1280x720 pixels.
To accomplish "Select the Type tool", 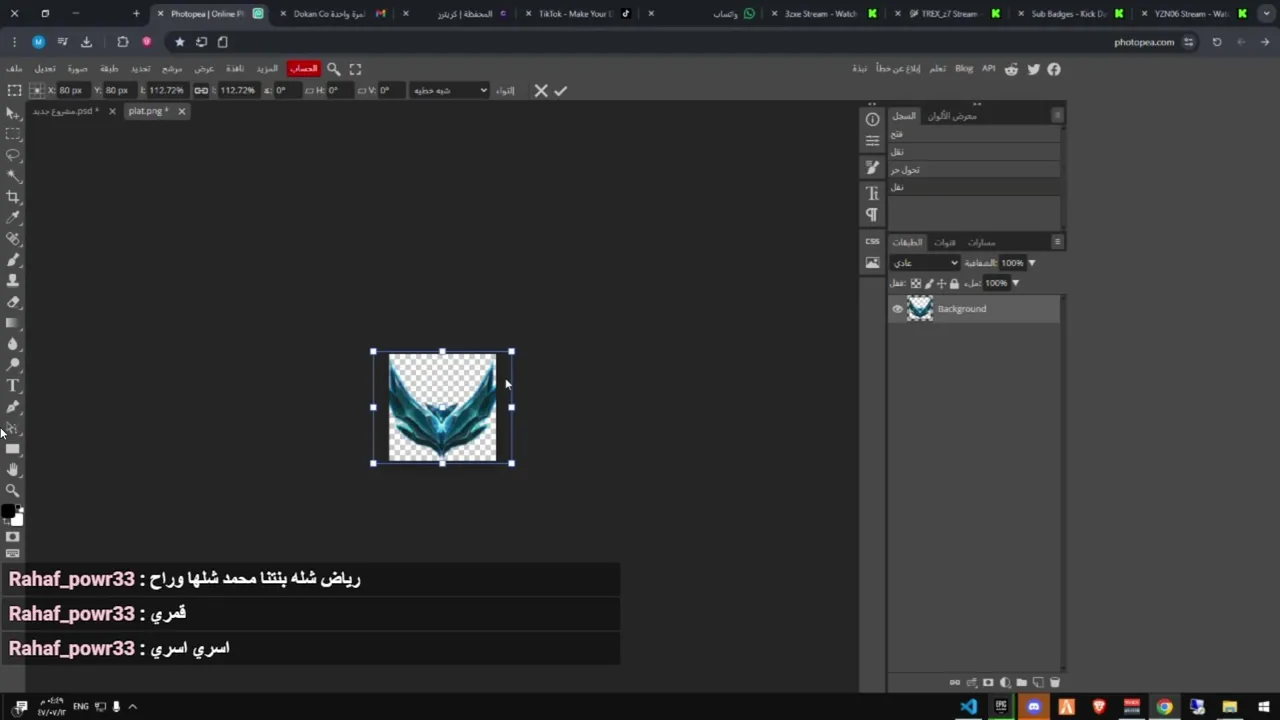I will (13, 386).
